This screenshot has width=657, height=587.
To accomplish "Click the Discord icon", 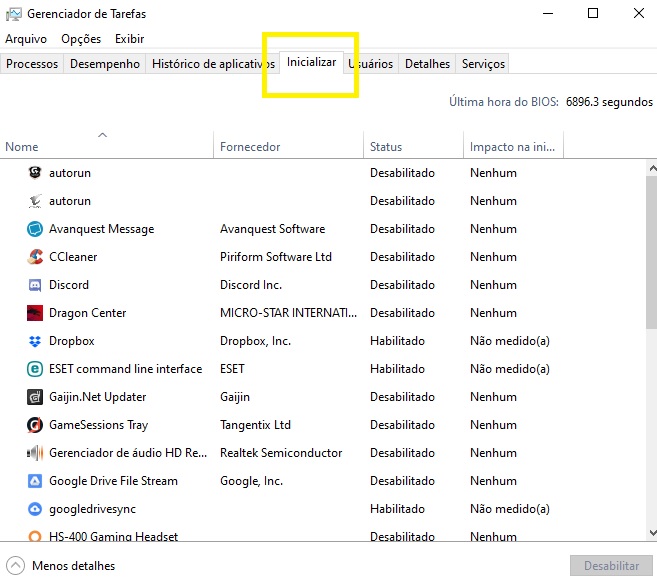I will [x=35, y=285].
